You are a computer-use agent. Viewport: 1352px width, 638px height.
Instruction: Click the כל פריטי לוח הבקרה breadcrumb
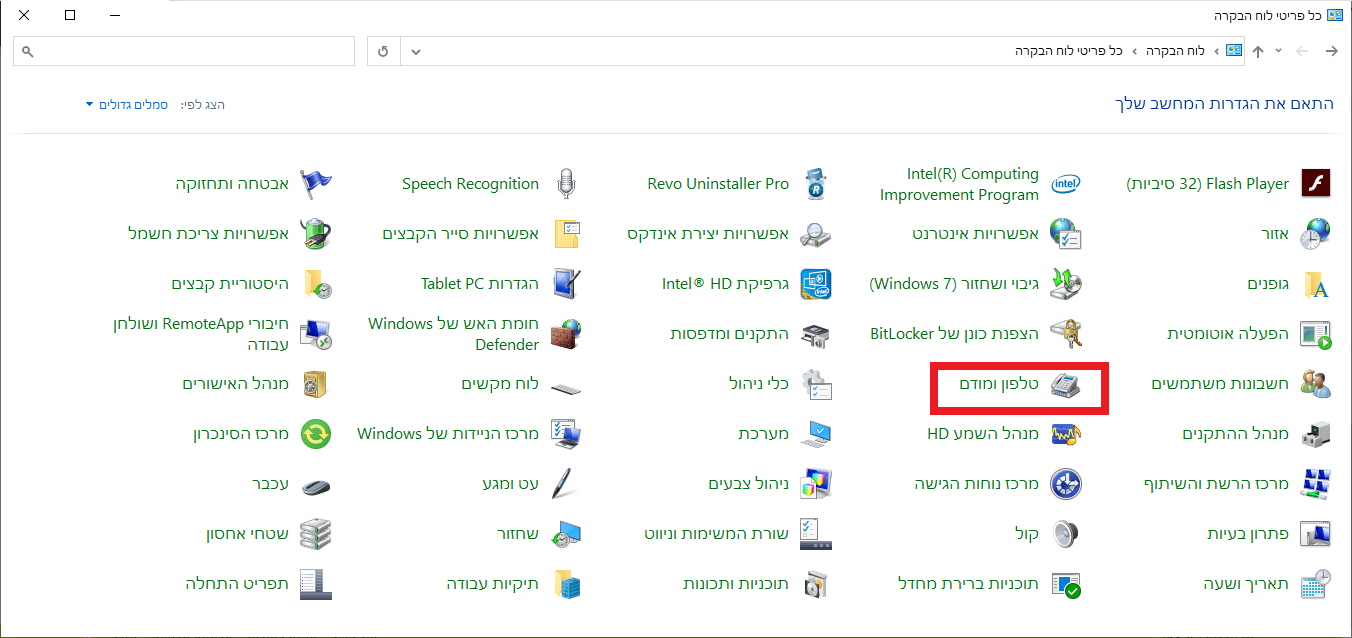[1069, 51]
